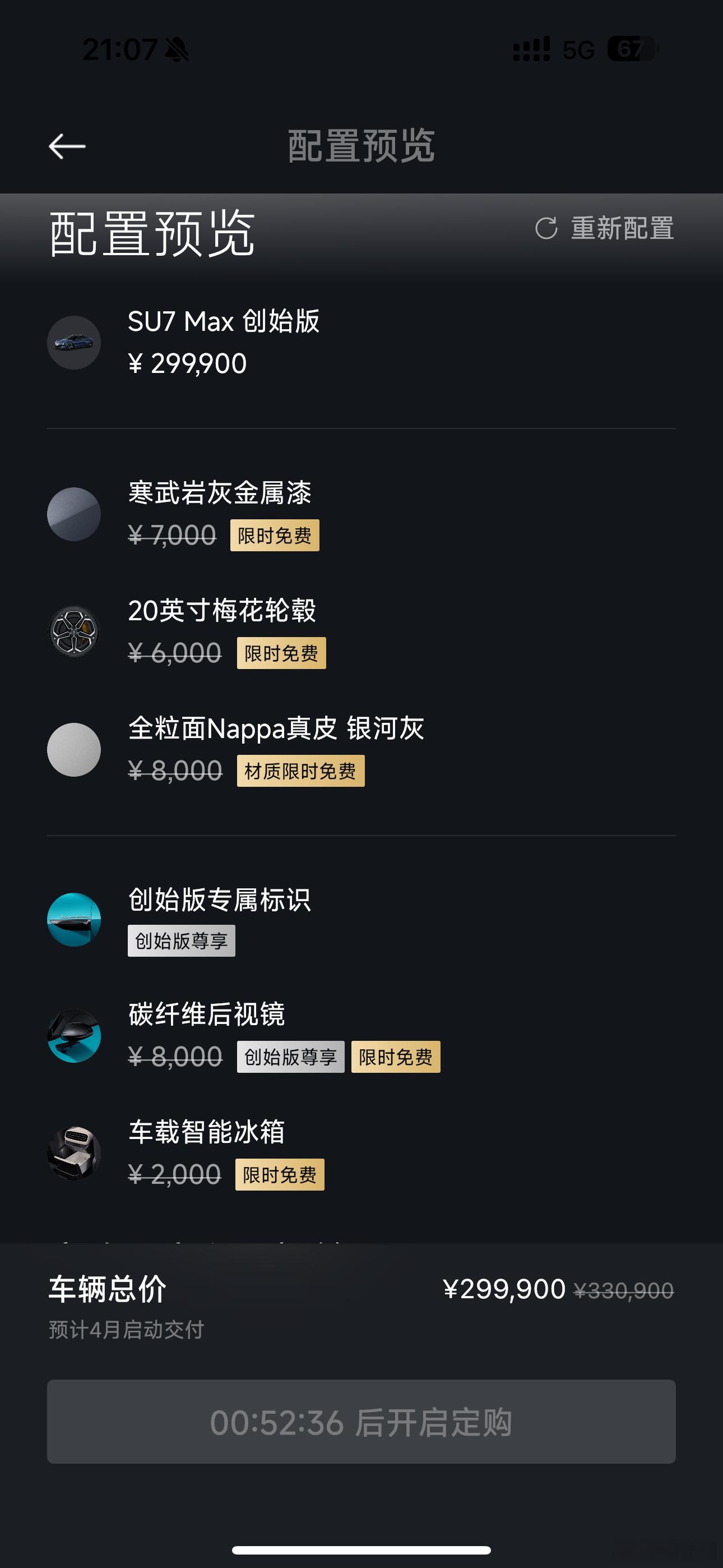Select the 寒武岩灰 paint color swatch
The width and height of the screenshot is (723, 1568).
pos(73,514)
